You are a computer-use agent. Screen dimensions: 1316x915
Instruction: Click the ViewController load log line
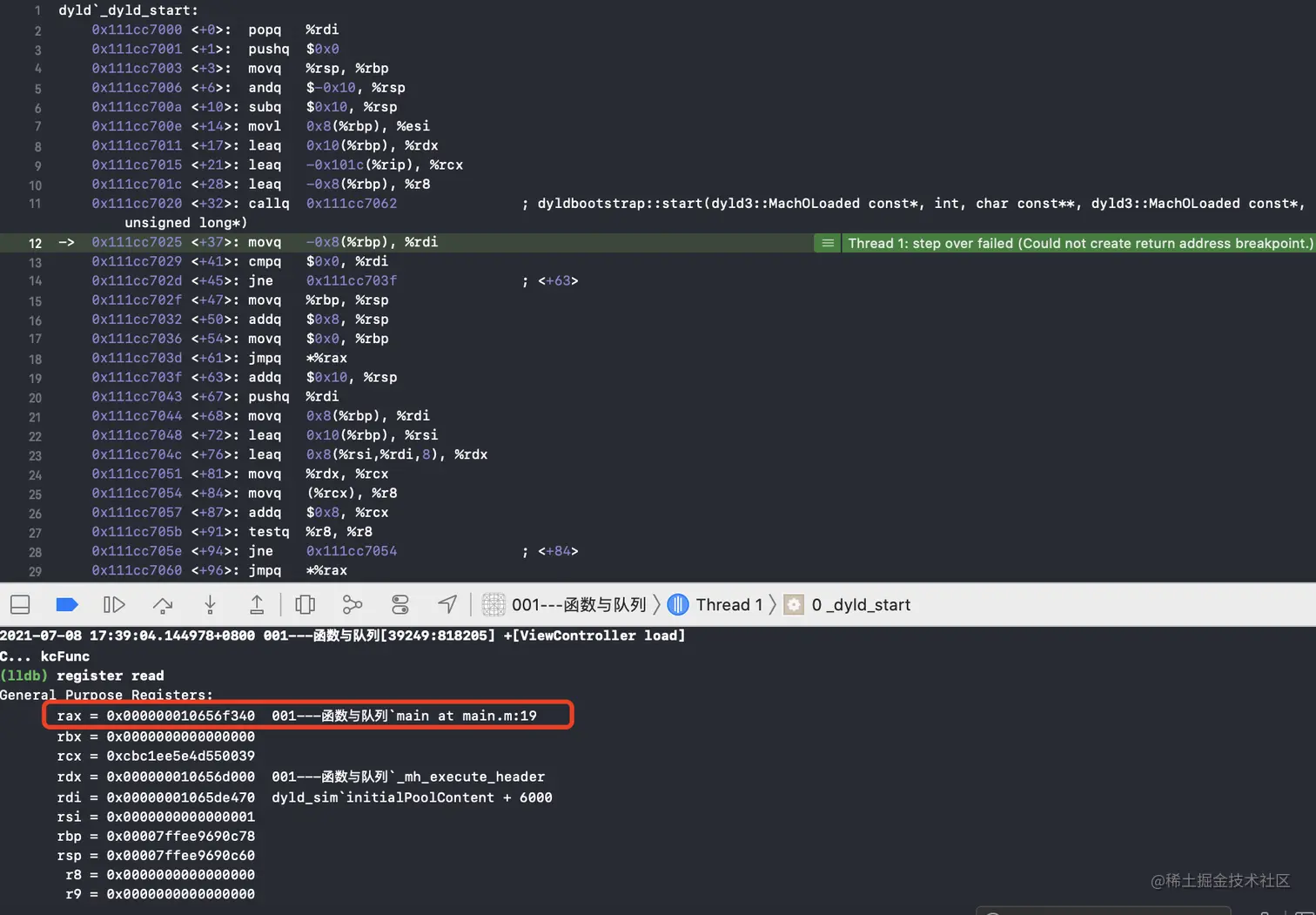[x=343, y=636]
